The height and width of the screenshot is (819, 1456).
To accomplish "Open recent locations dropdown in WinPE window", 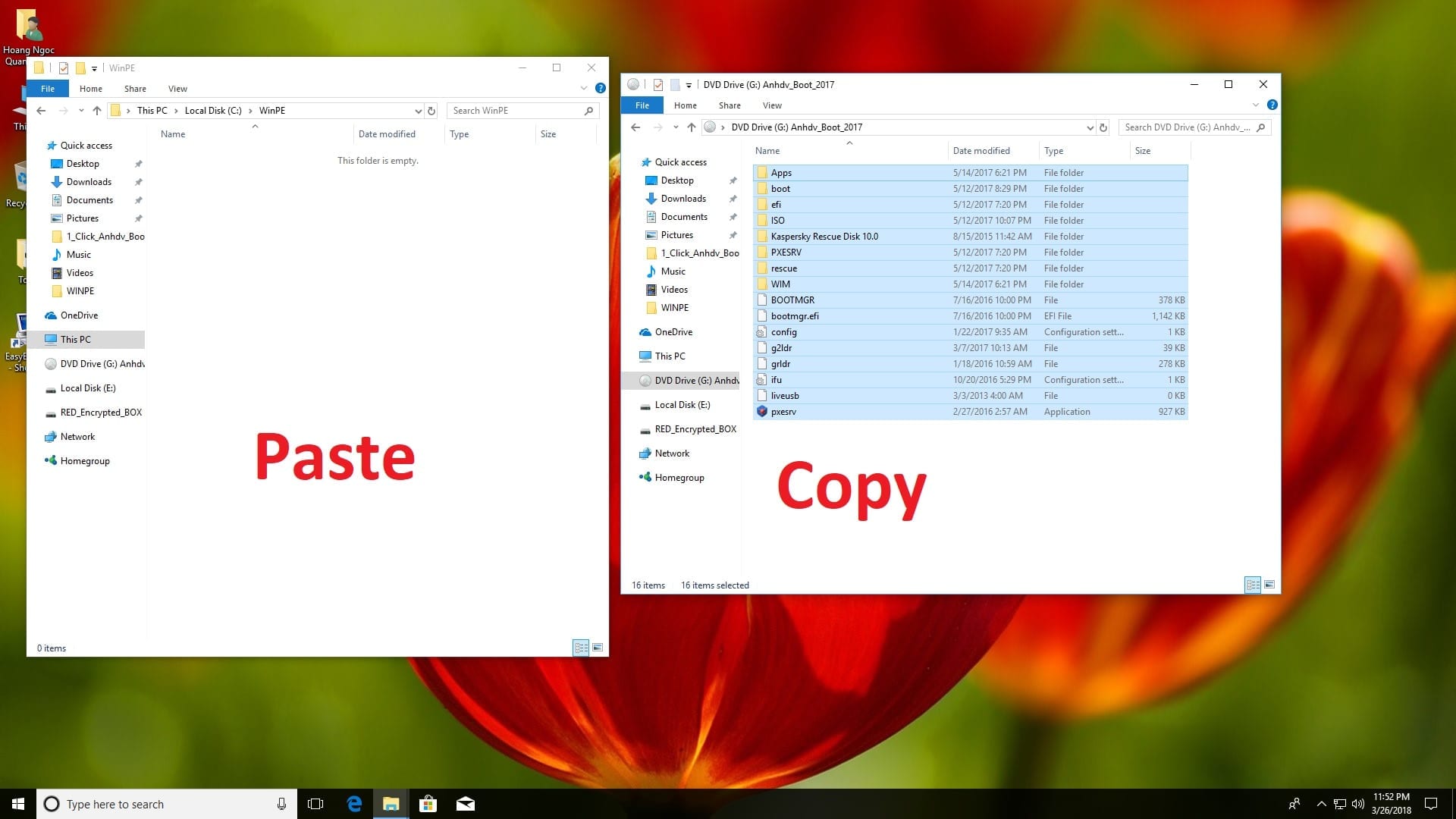I will click(81, 111).
